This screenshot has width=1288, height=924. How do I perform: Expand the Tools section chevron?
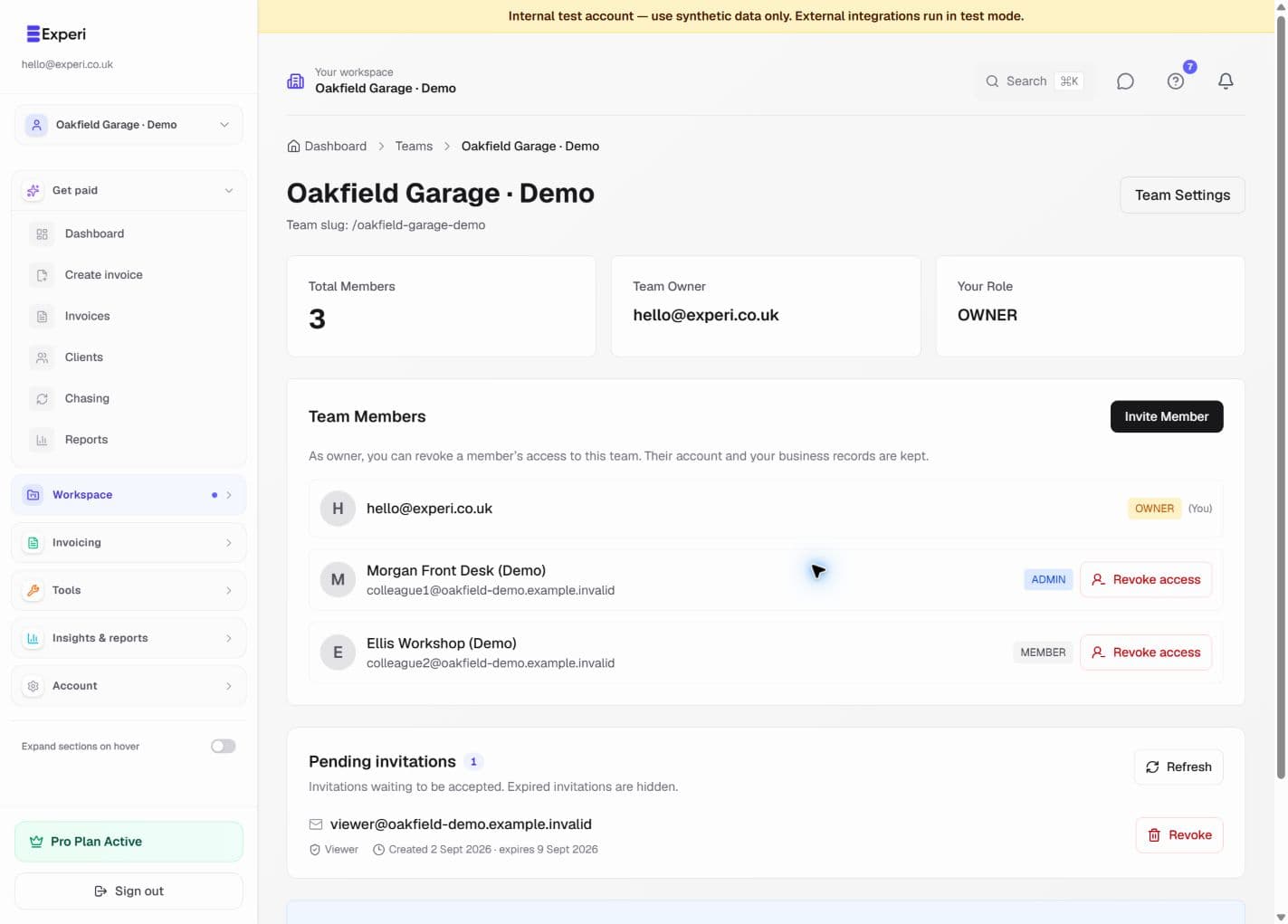click(229, 591)
